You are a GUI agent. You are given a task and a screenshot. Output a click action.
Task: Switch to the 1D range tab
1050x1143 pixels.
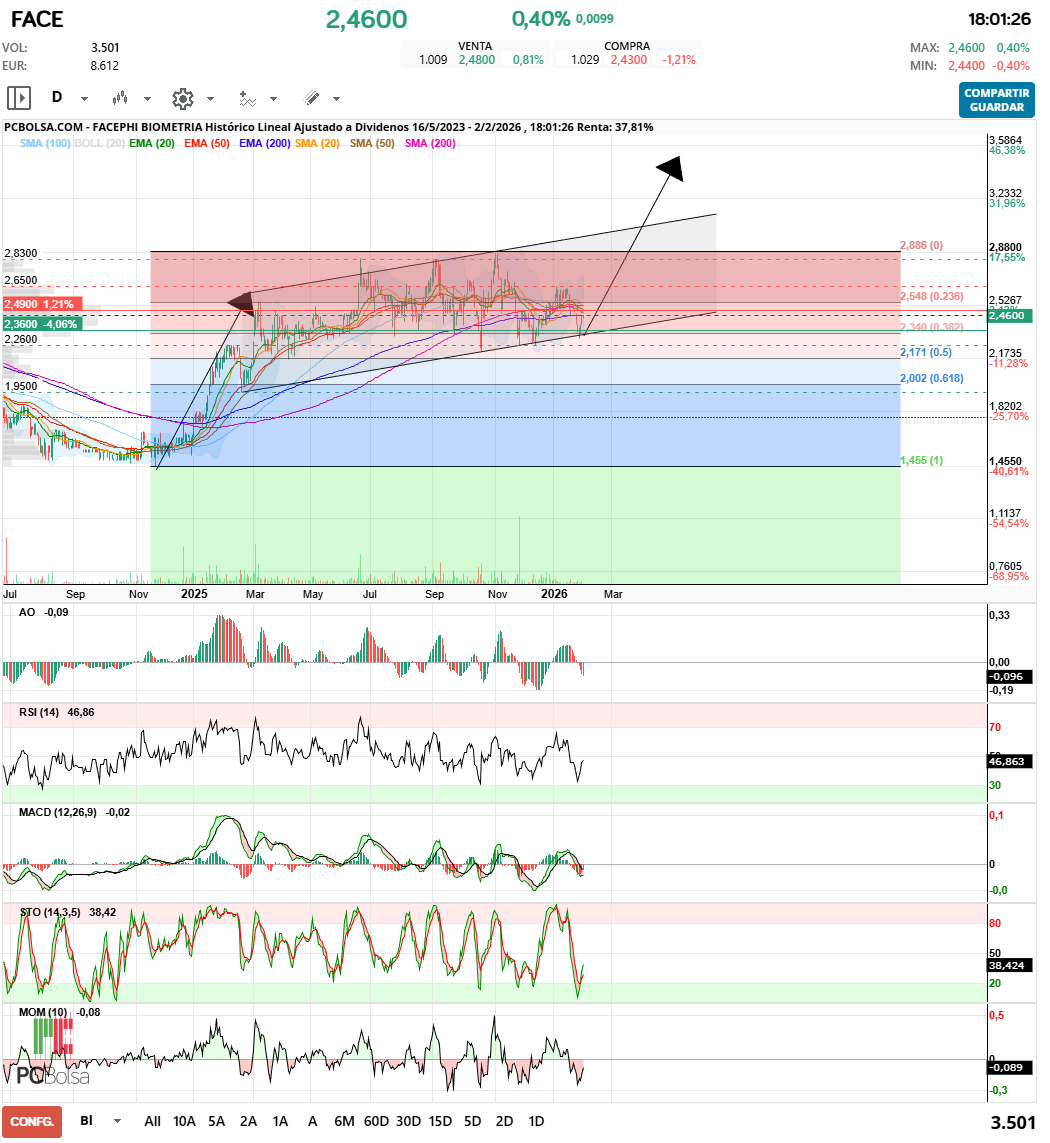tap(536, 1121)
